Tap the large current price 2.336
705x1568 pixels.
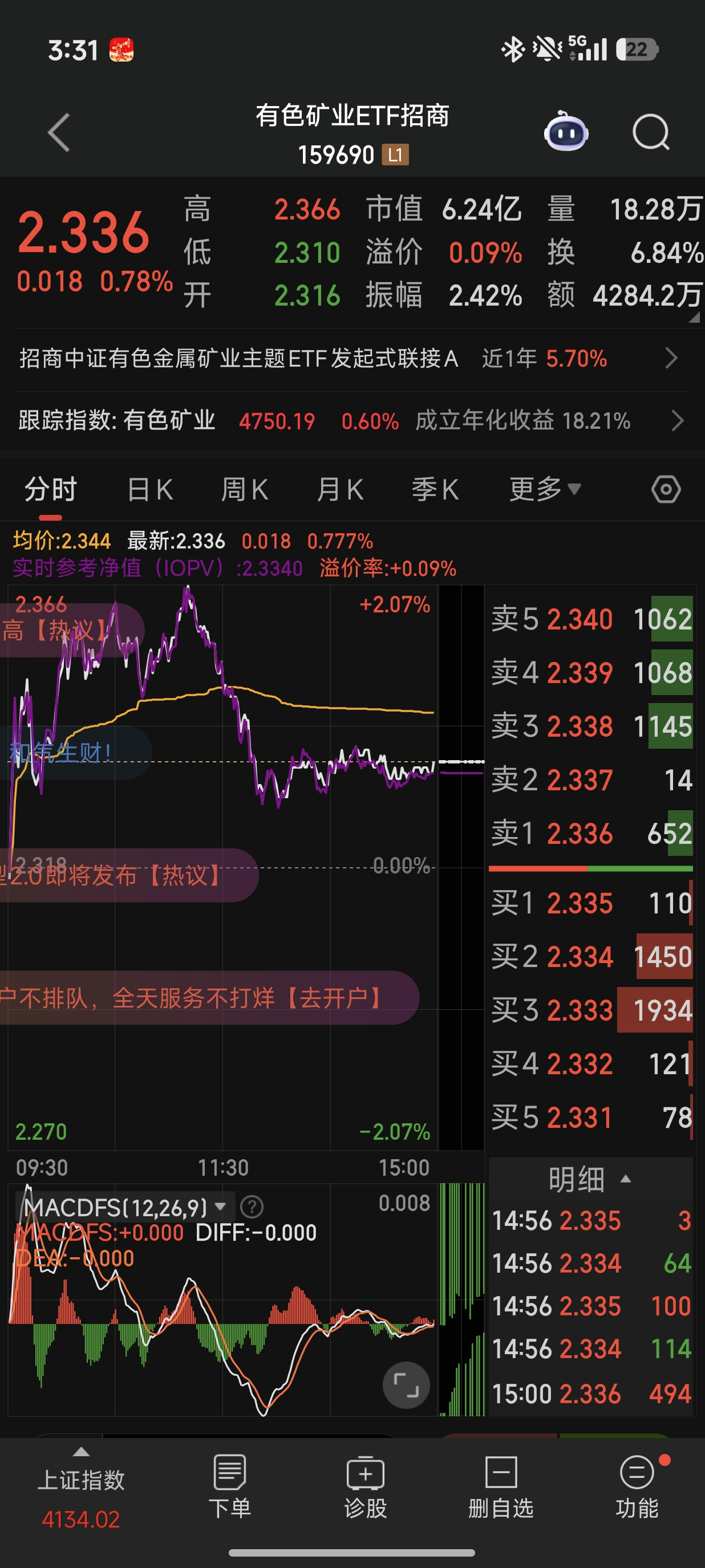pyautogui.click(x=83, y=231)
